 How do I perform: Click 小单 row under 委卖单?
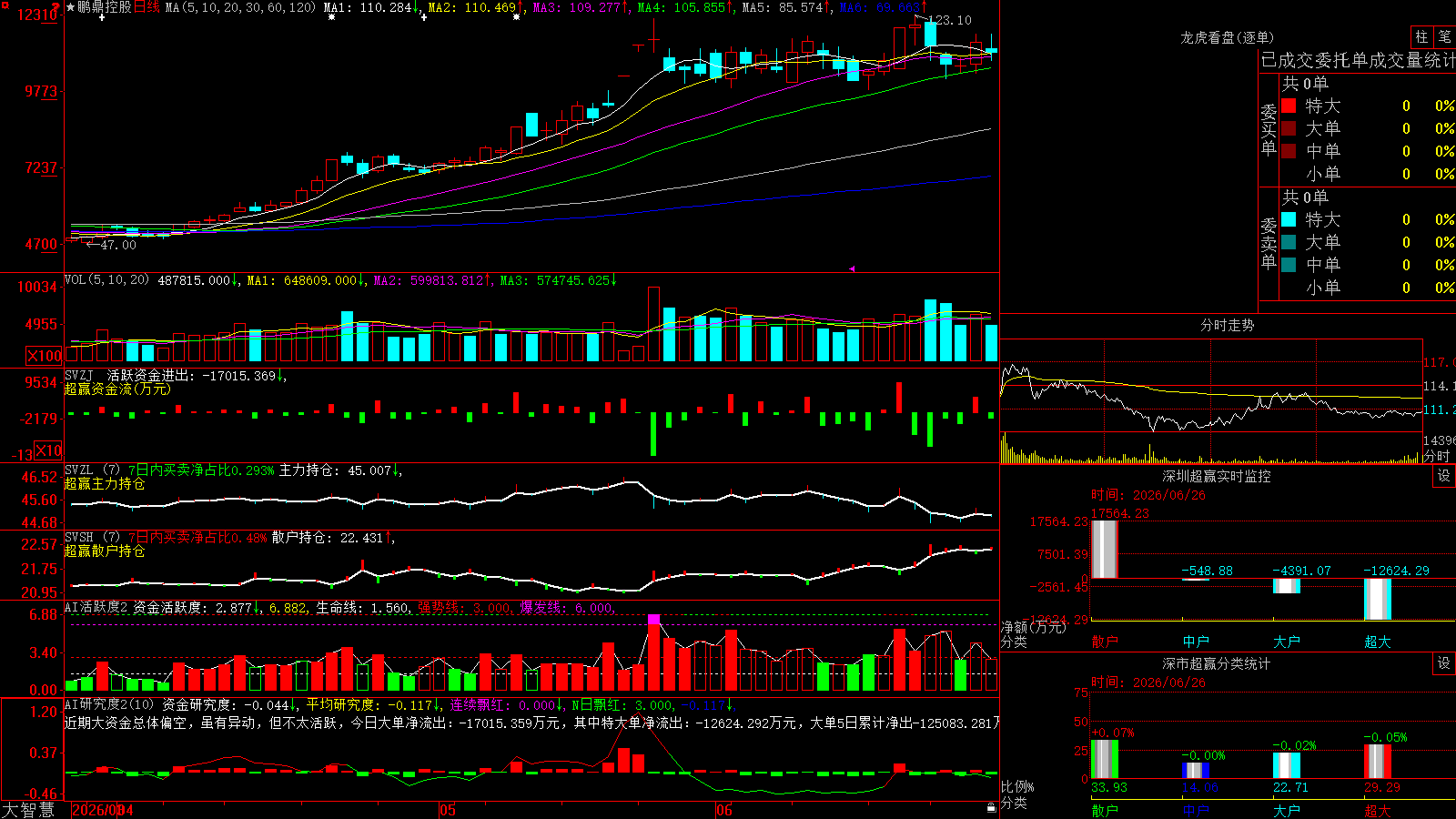pos(1368,288)
